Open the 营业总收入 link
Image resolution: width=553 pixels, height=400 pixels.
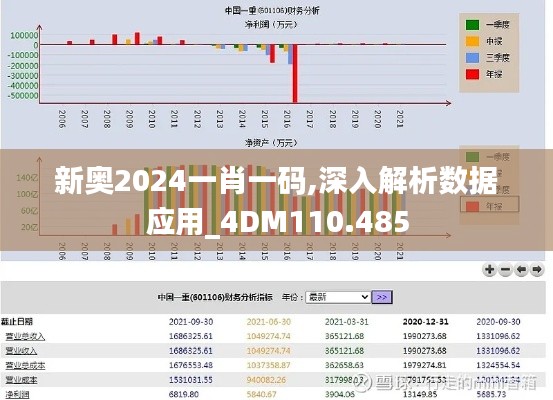pos(25,336)
